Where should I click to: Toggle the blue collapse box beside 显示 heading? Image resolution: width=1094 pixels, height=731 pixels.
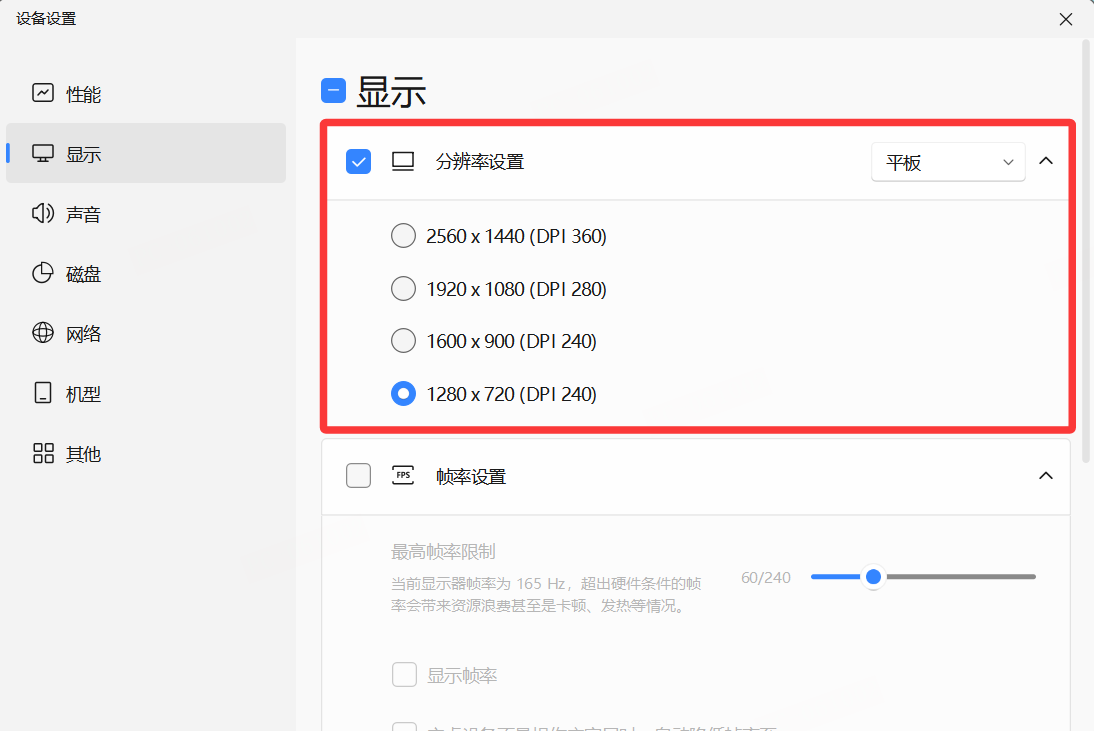(333, 91)
